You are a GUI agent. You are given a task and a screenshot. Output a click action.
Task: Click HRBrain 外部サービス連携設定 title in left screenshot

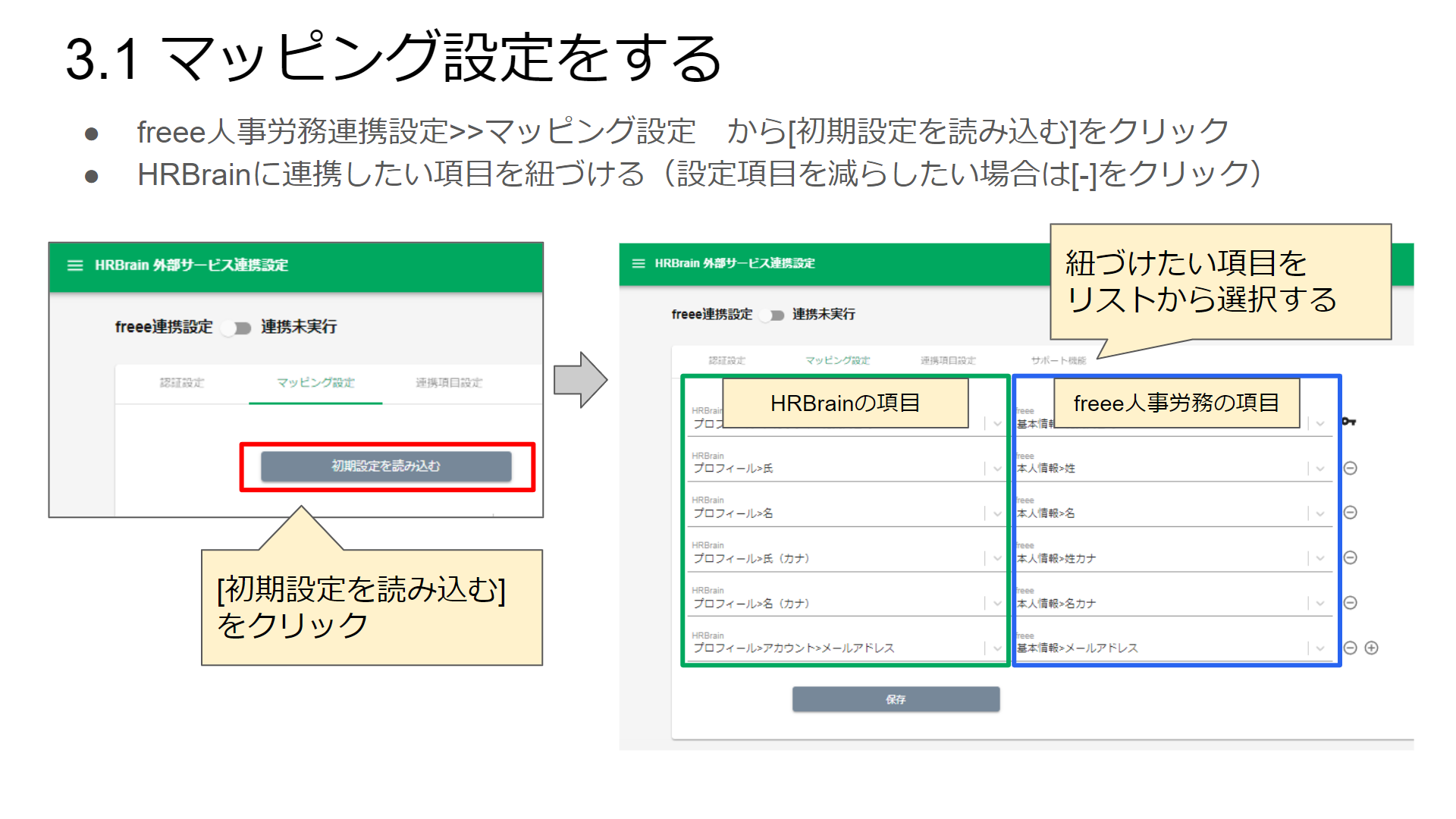tap(191, 265)
